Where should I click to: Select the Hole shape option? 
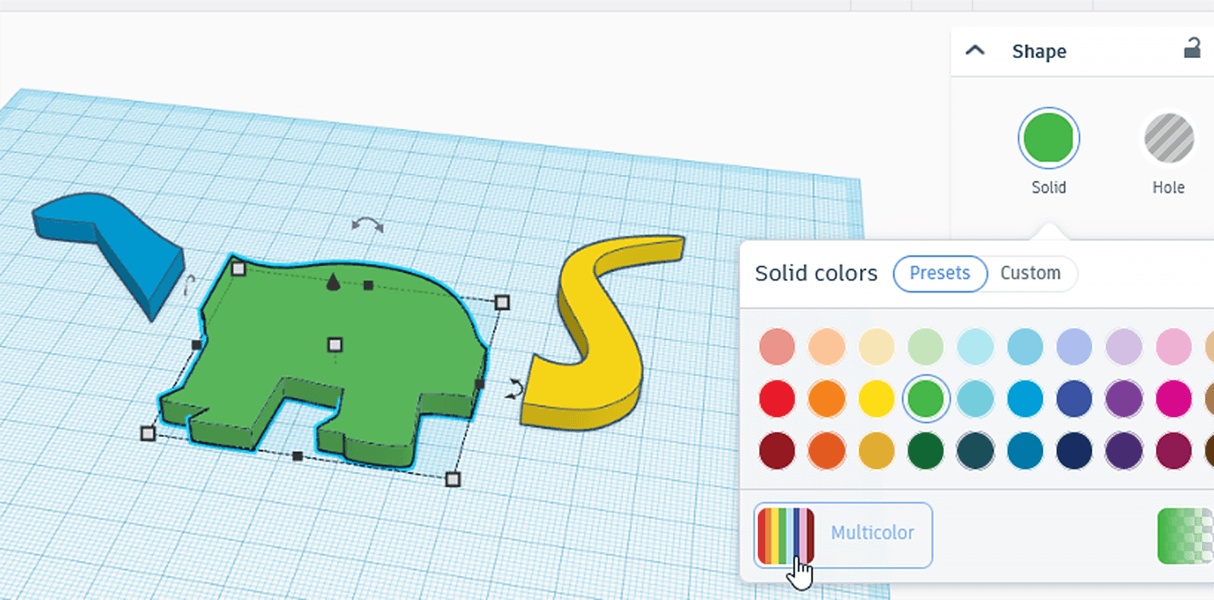[x=1168, y=139]
